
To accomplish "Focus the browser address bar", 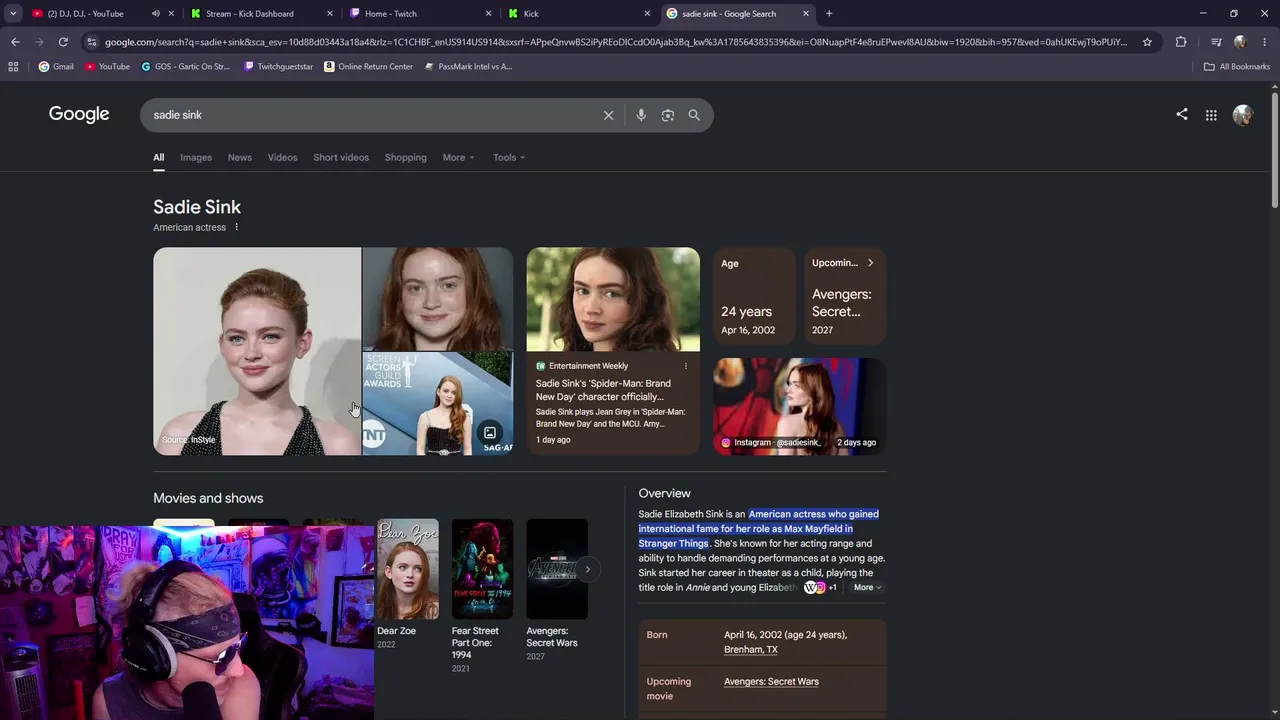I will [x=615, y=42].
